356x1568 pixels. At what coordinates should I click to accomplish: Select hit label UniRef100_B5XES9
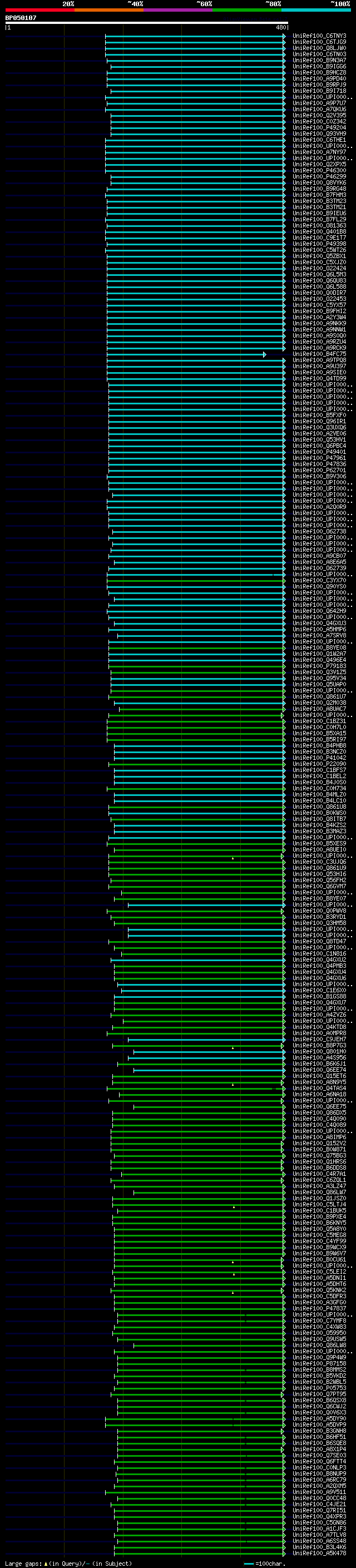coord(319,843)
